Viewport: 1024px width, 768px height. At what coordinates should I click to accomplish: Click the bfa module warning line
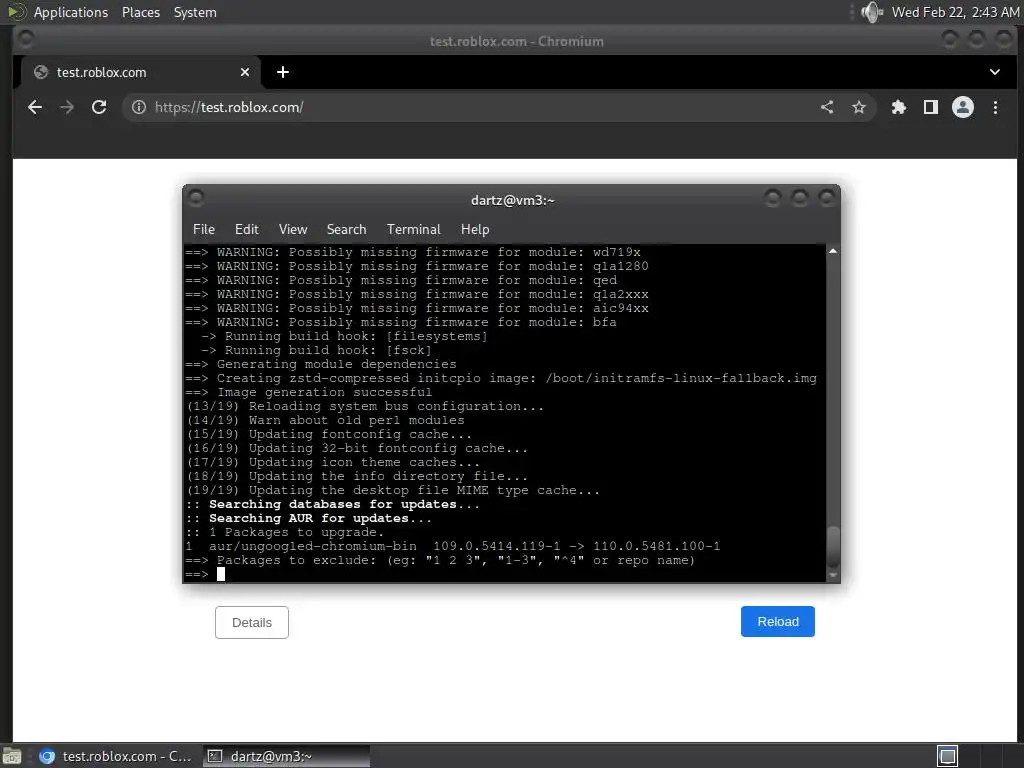[x=400, y=323]
